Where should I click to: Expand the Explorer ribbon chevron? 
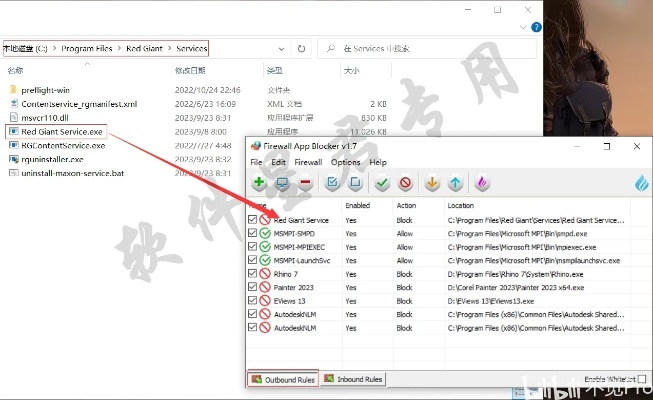point(523,28)
